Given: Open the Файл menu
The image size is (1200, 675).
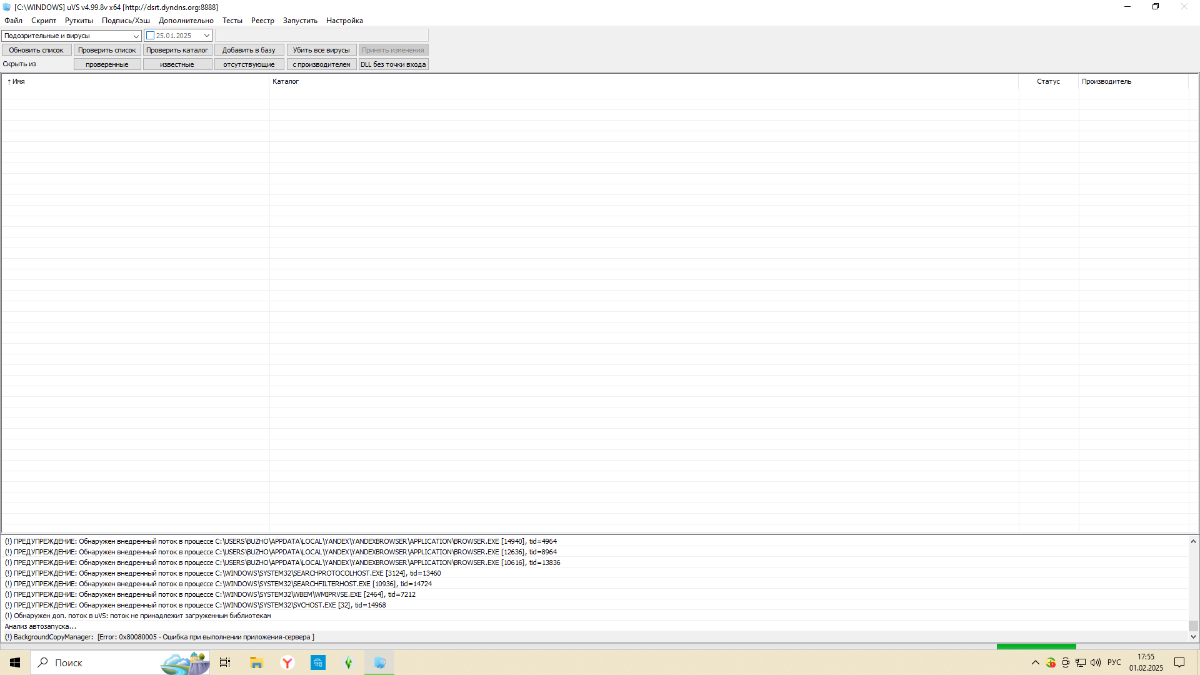Looking at the screenshot, I should pyautogui.click(x=13, y=20).
